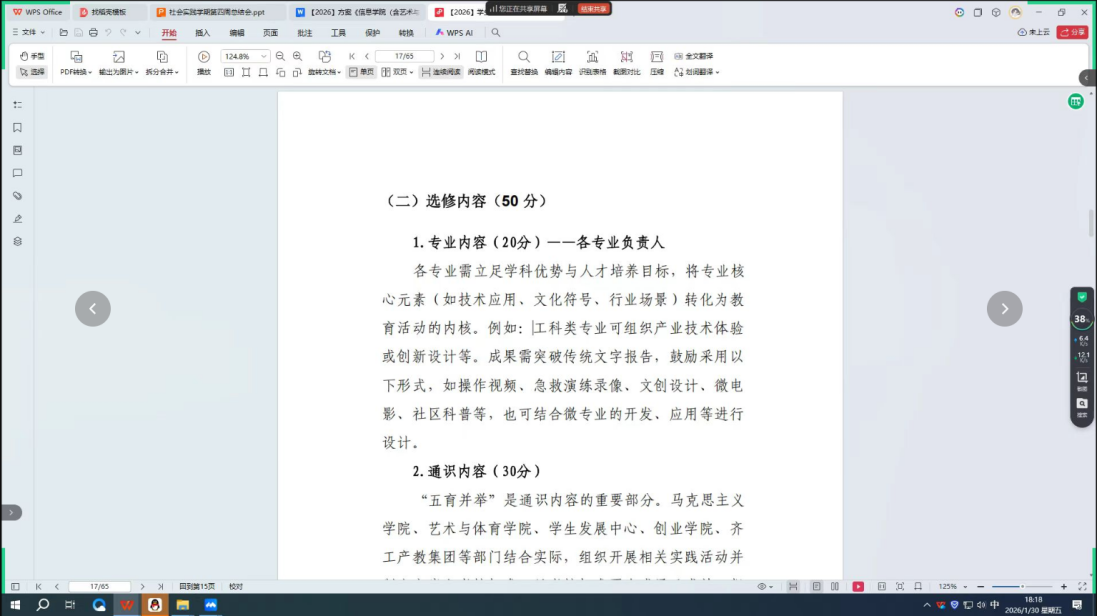This screenshot has height=616, width=1097.
Task: Click the 17/65 page number field in toolbar
Action: point(404,57)
